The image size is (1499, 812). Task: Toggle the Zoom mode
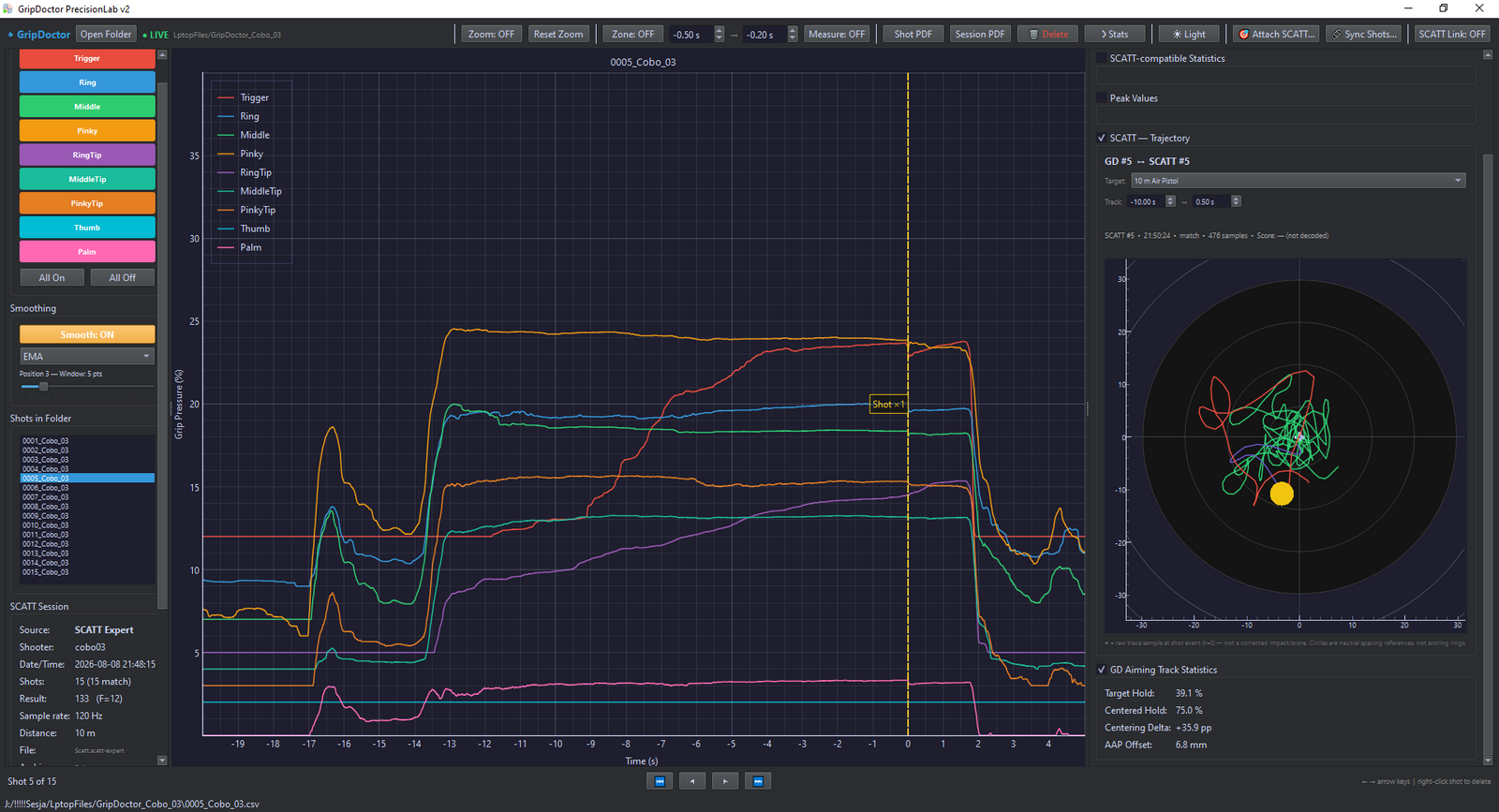(x=492, y=35)
